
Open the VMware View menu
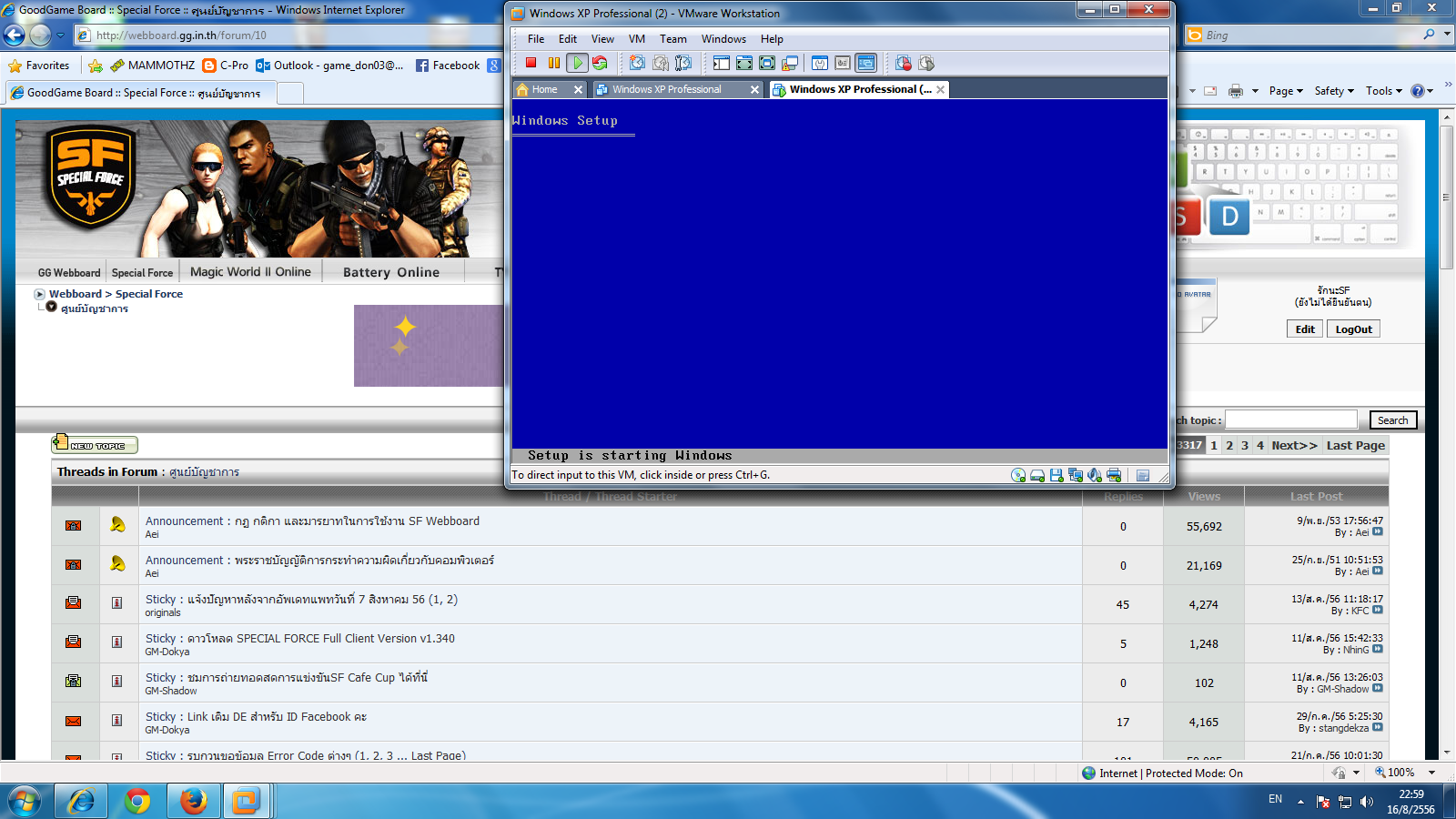point(602,39)
